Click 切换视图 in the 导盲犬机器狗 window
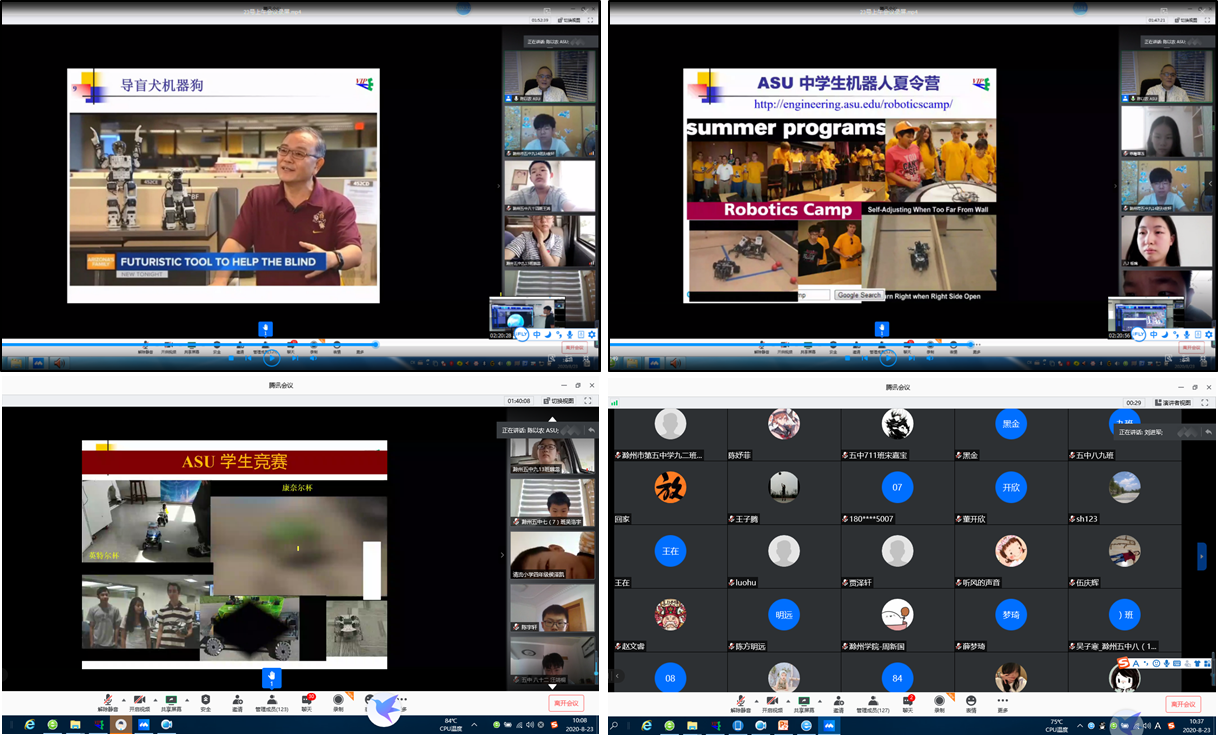 (569, 20)
